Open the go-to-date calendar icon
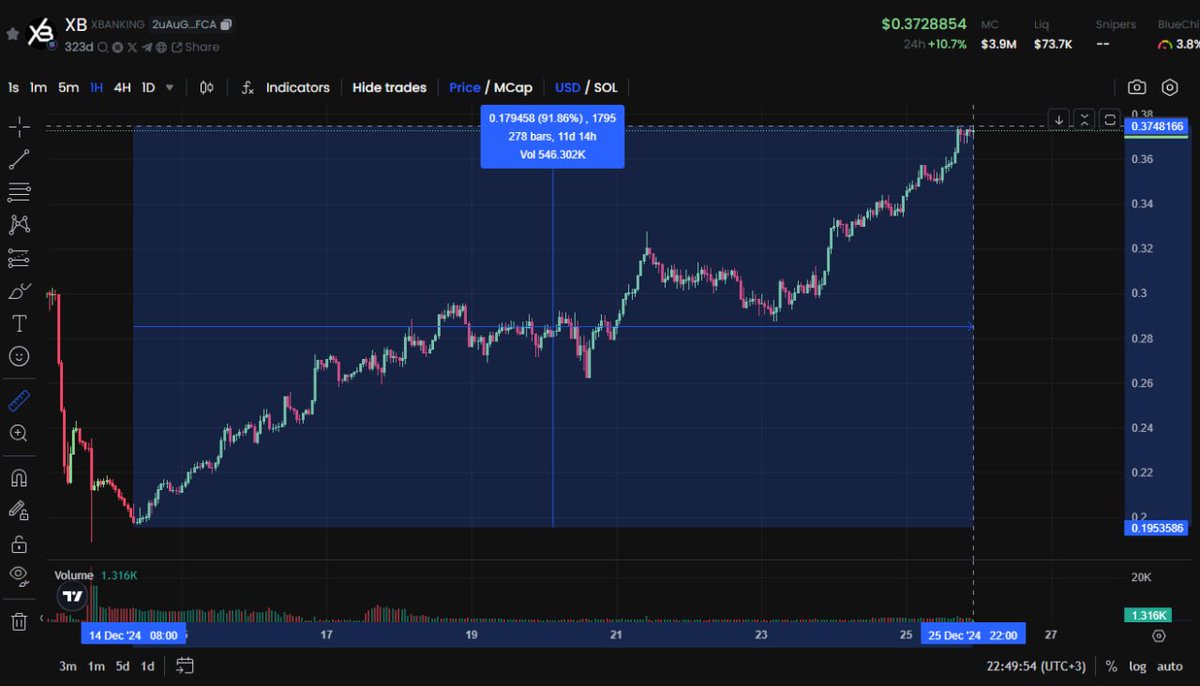 184,666
